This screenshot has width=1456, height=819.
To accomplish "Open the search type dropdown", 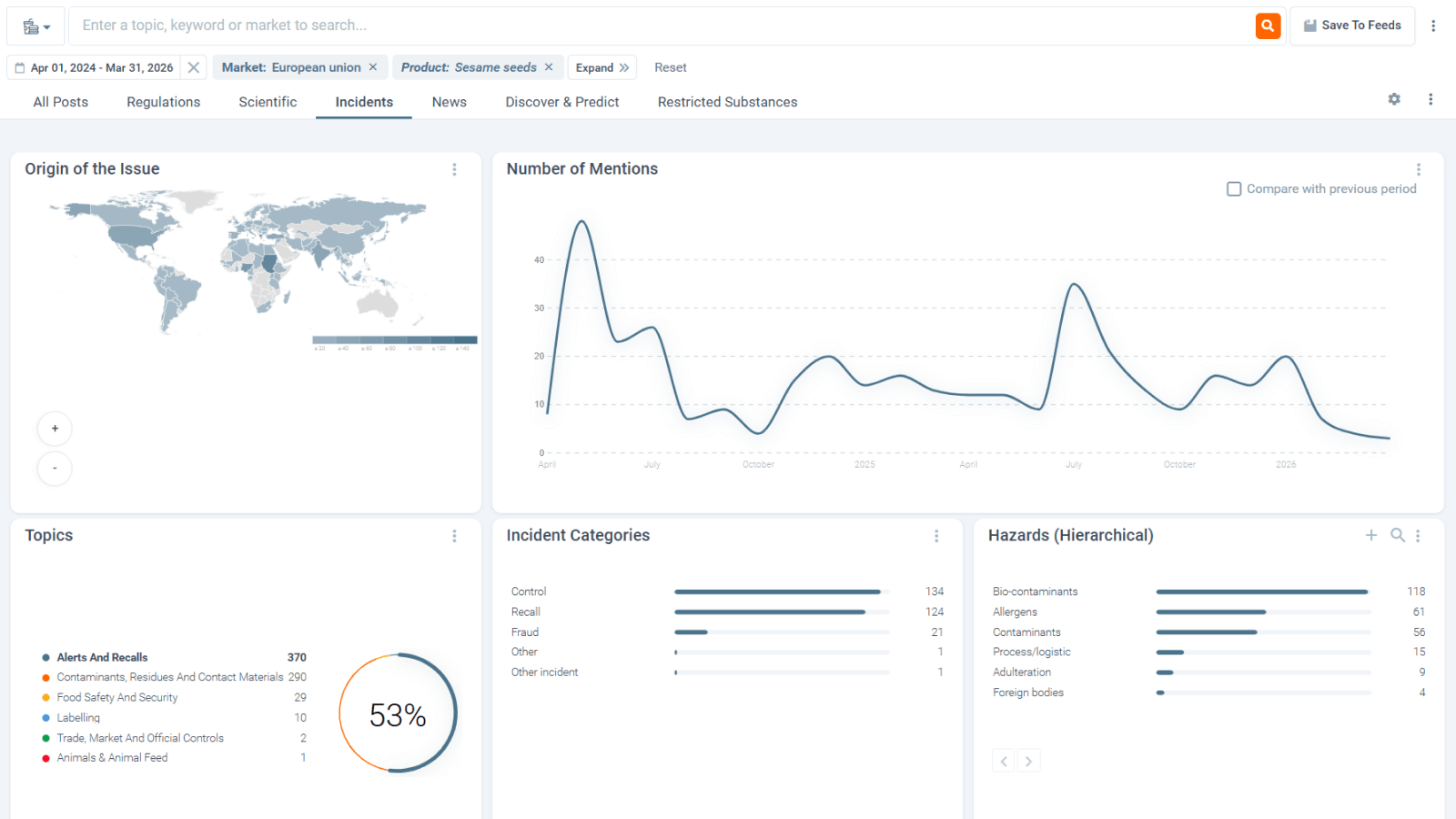I will click(36, 26).
